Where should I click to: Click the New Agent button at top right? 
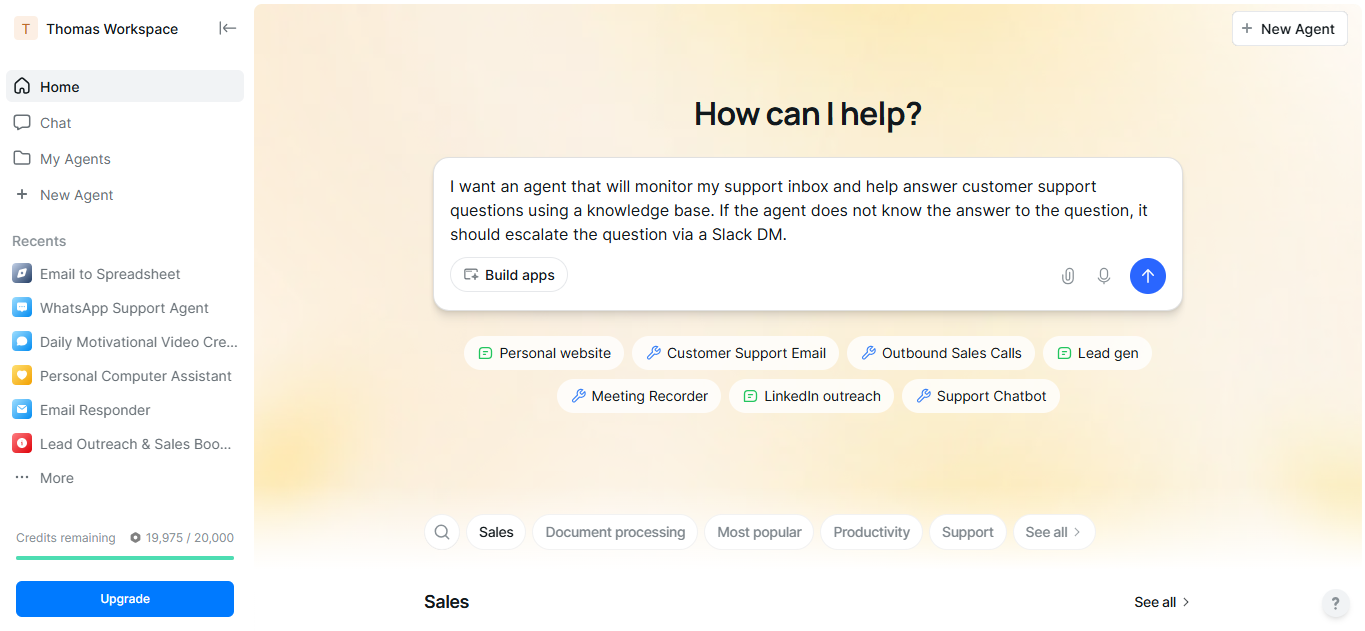[1288, 29]
